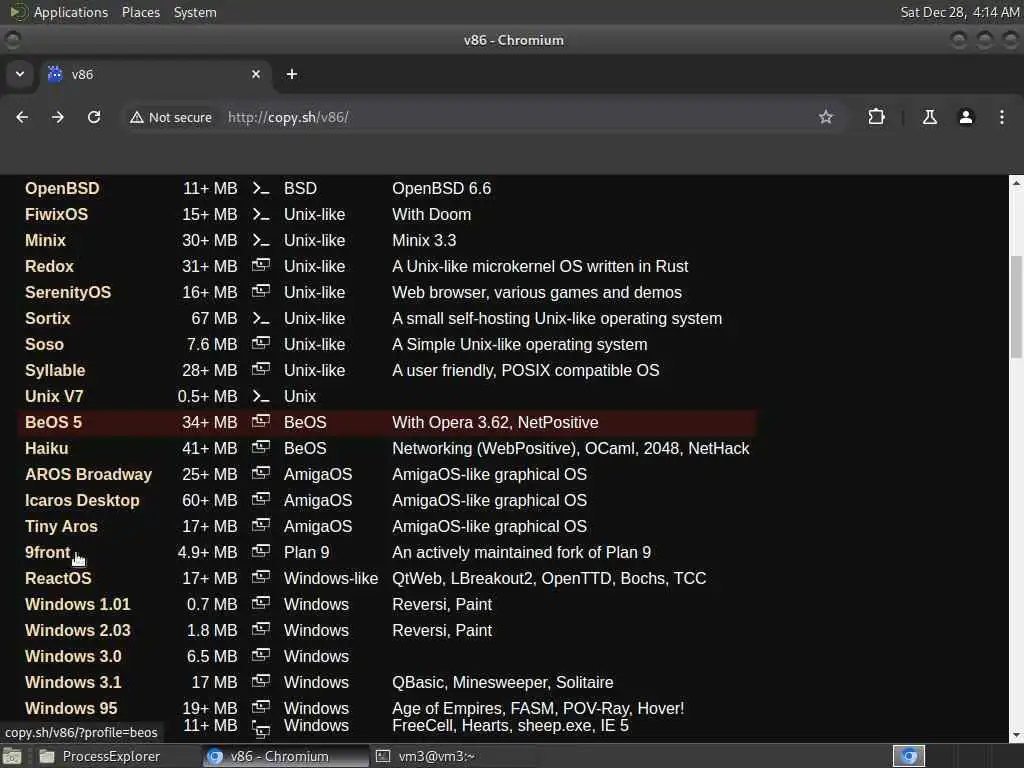Launch Syllable from the list
The image size is (1024, 768).
(x=55, y=370)
